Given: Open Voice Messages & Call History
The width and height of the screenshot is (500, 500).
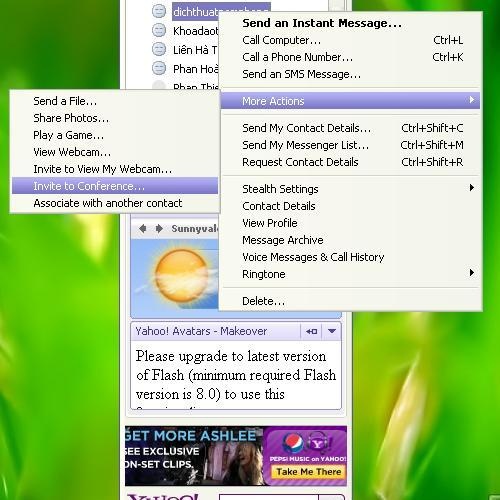Looking at the screenshot, I should (x=350, y=257).
